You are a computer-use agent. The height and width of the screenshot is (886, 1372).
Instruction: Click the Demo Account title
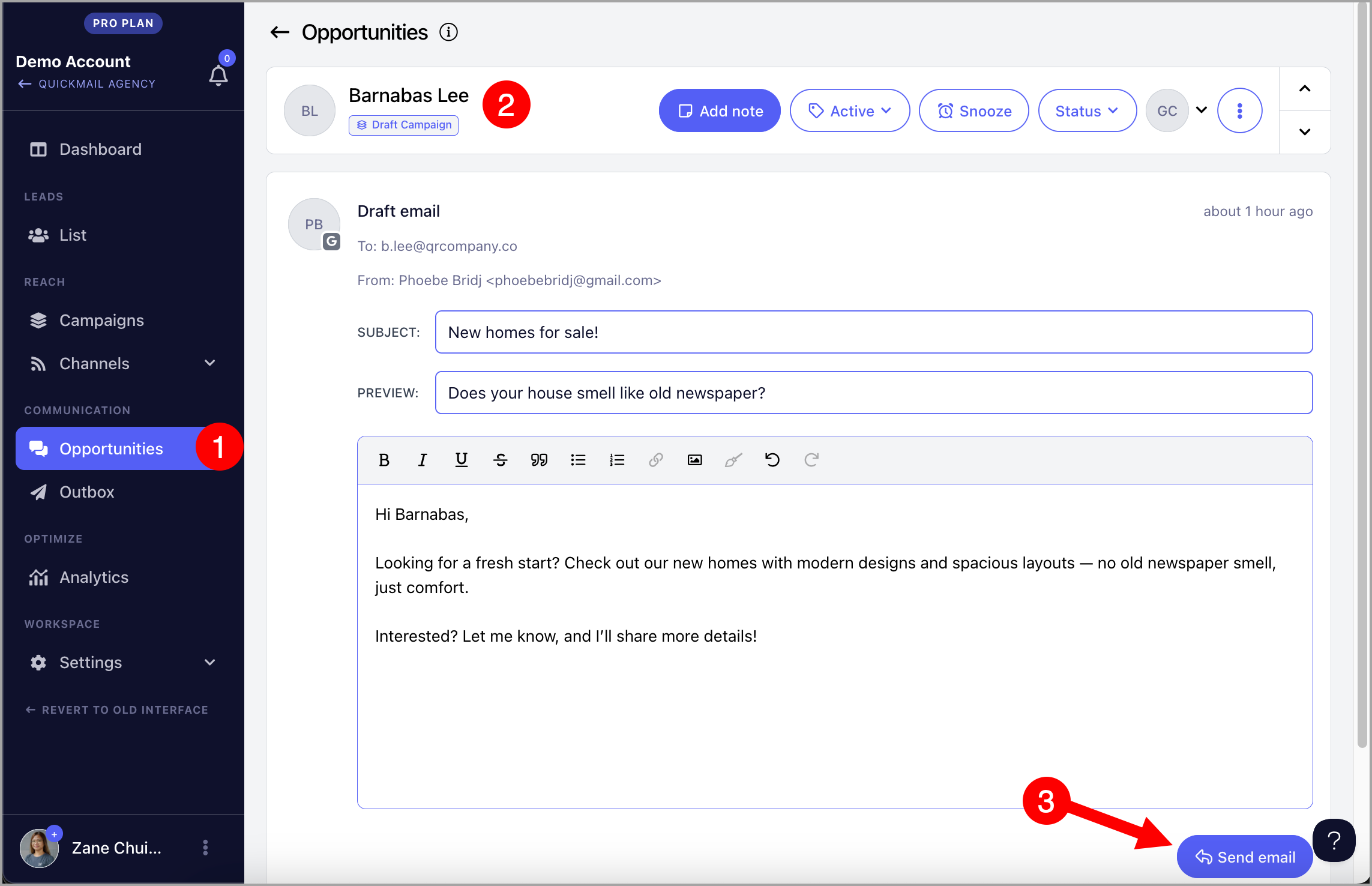coord(73,61)
